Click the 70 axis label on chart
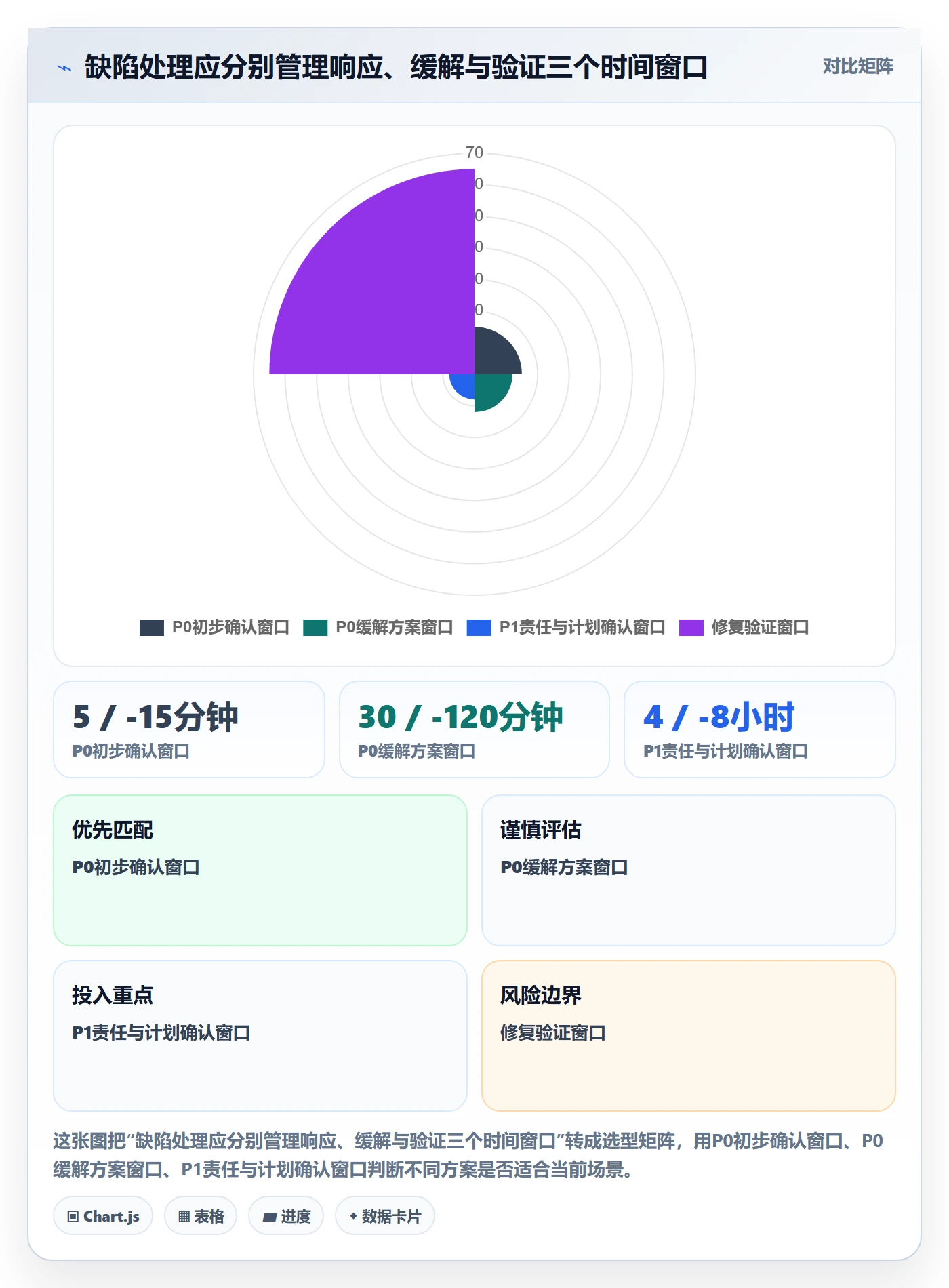The height and width of the screenshot is (1288, 949). (x=474, y=153)
